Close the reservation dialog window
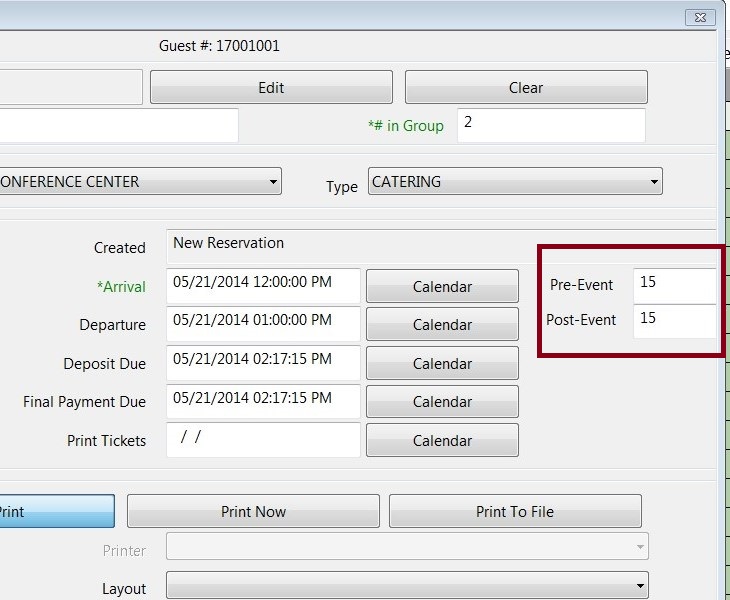The height and width of the screenshot is (600, 730). click(702, 16)
